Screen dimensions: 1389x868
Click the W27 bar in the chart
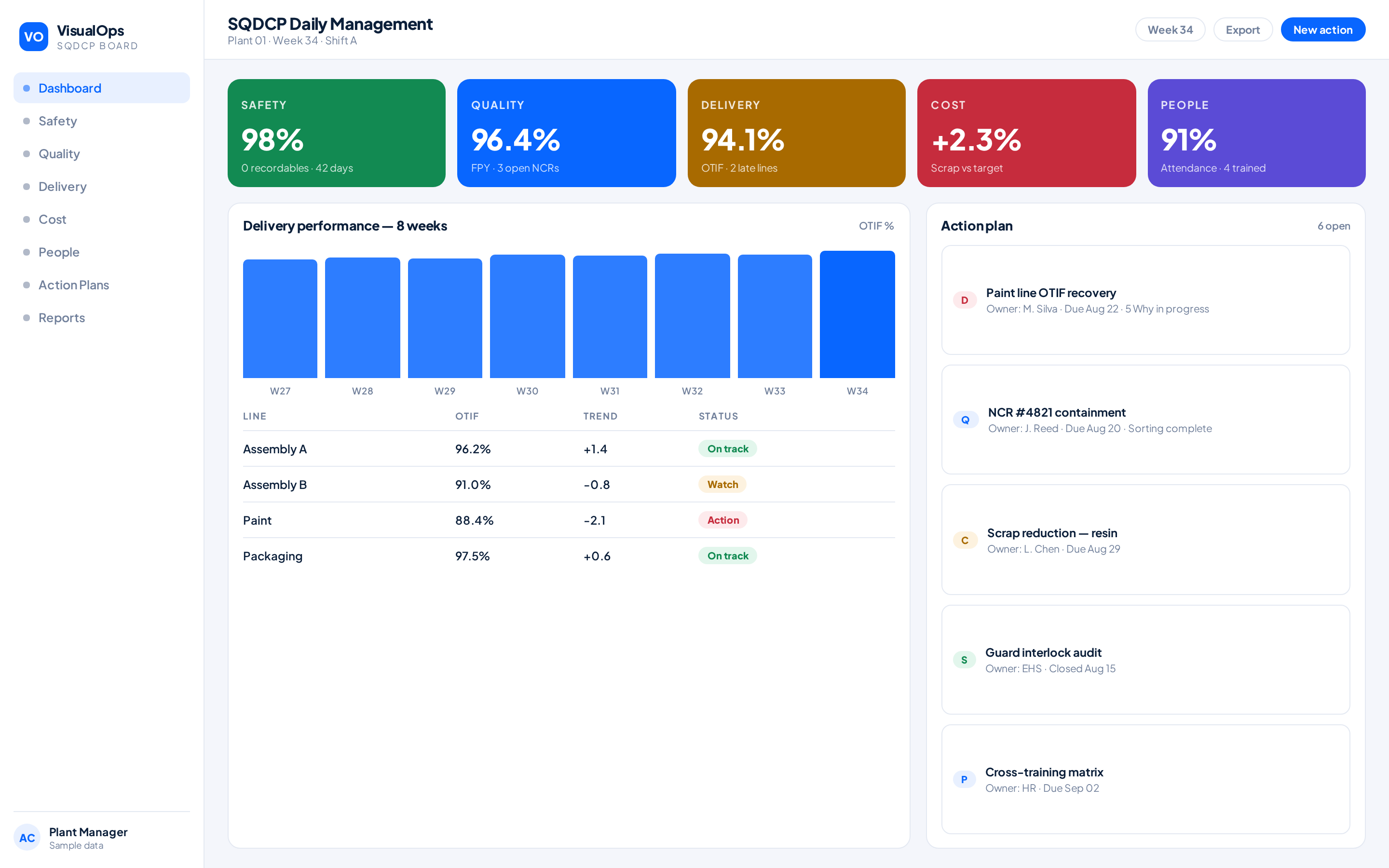(x=280, y=319)
